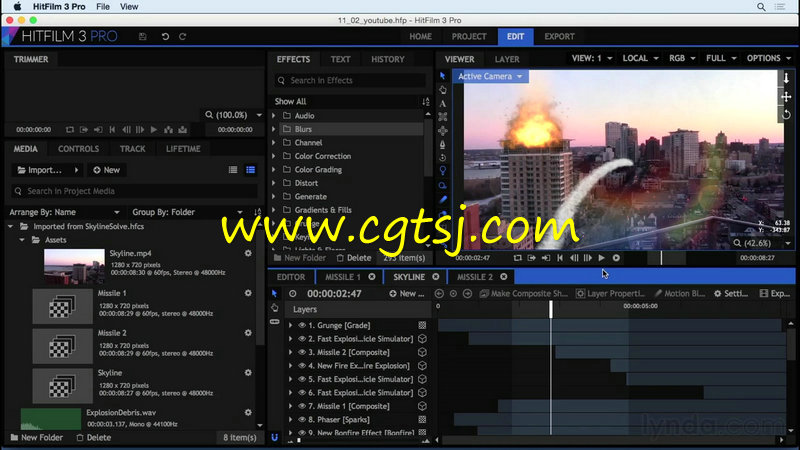Collapse the Assets folder

pyautogui.click(x=22, y=240)
